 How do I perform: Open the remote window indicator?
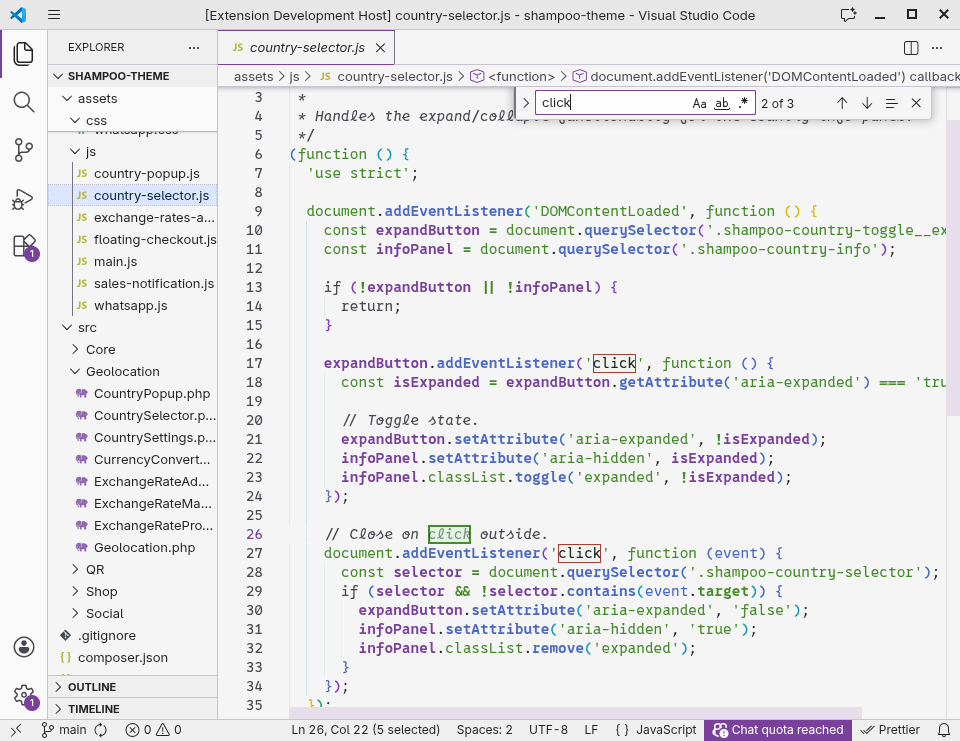pos(17,730)
